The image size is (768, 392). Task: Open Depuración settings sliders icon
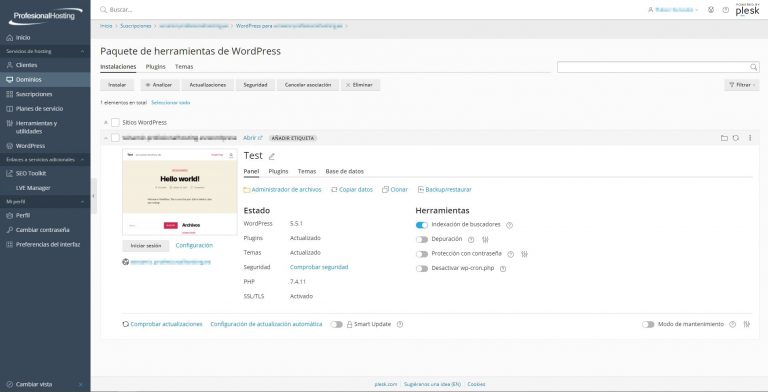click(485, 240)
